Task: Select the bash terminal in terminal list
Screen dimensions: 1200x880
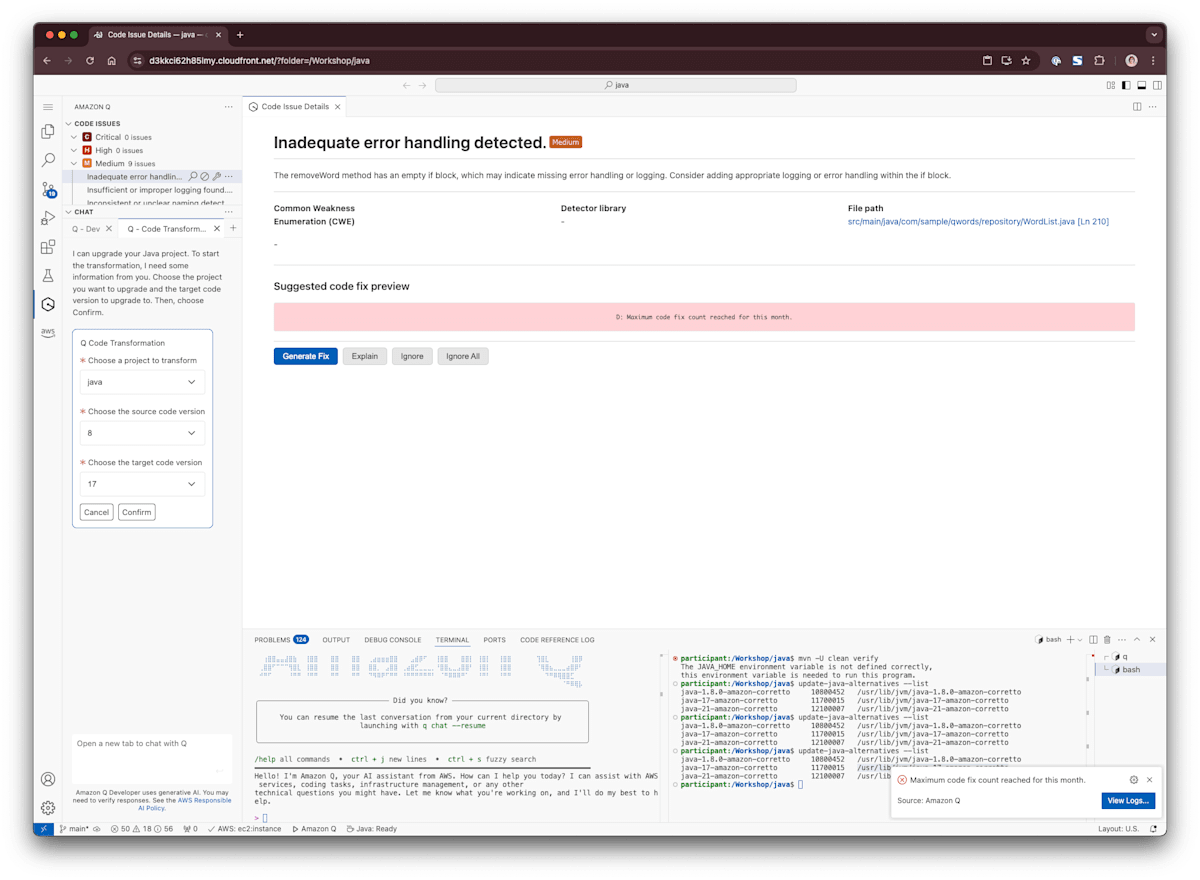Action: [1131, 670]
